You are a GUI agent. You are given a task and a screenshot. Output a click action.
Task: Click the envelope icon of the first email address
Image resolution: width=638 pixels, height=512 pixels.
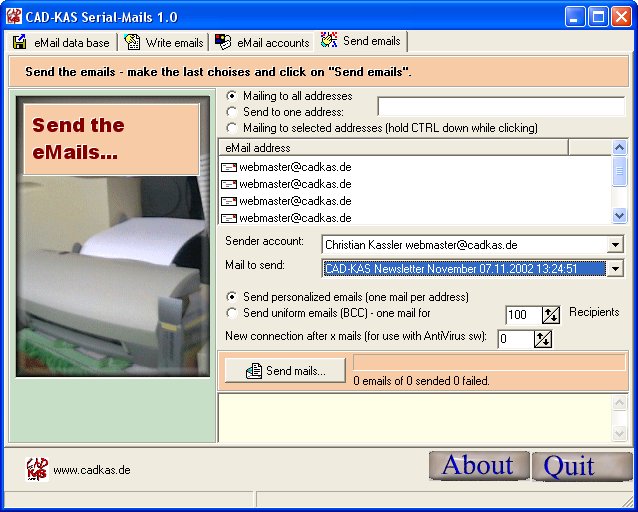[229, 167]
